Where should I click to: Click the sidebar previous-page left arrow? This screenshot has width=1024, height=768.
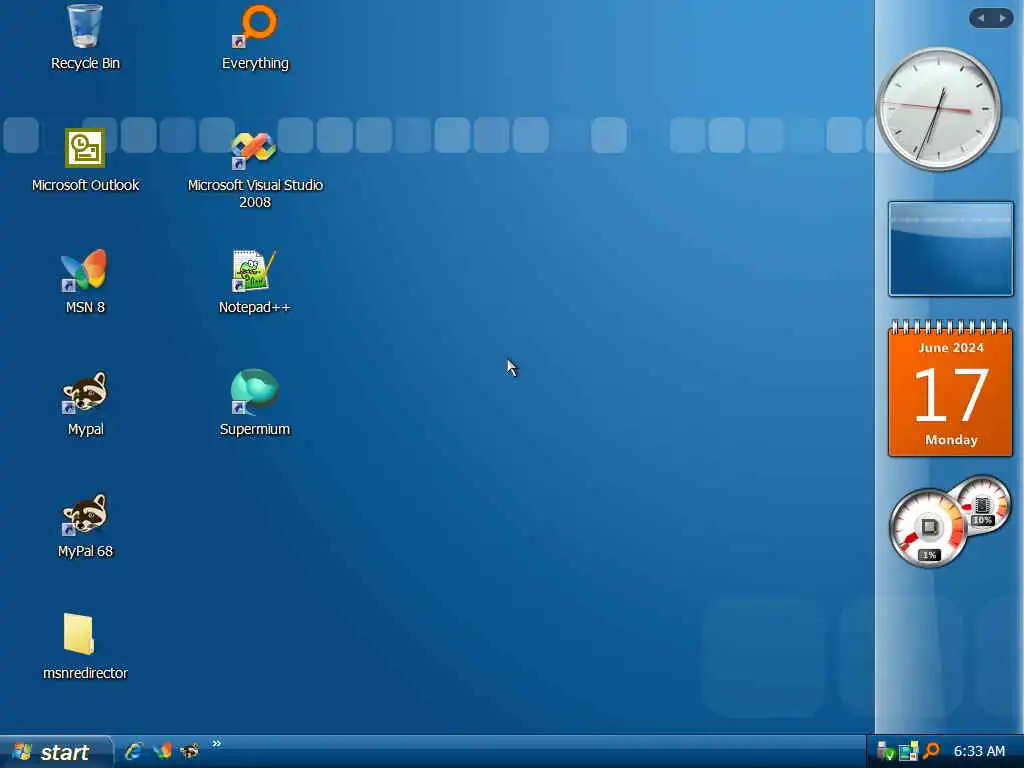980,18
